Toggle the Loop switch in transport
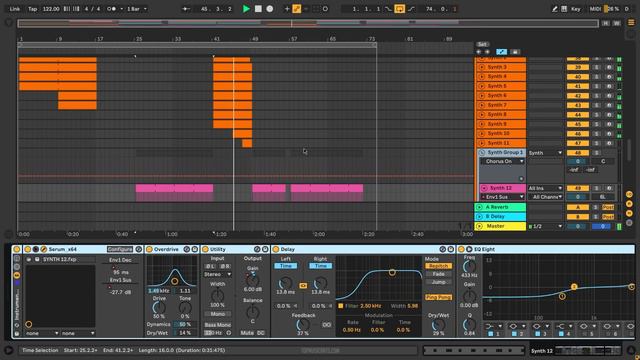Viewport: 640px width, 360px height. coord(399,9)
